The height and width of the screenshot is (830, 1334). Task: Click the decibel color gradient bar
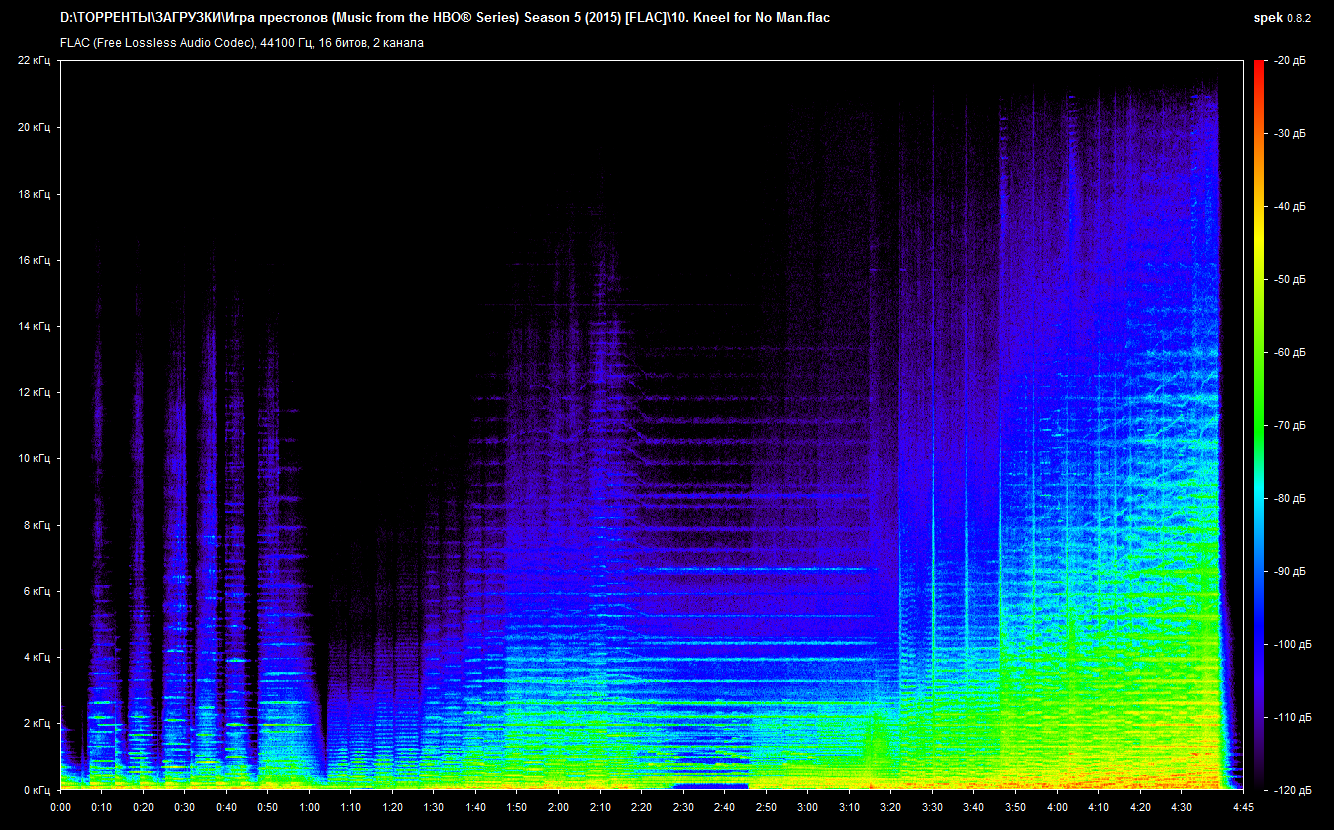[x=1258, y=425]
